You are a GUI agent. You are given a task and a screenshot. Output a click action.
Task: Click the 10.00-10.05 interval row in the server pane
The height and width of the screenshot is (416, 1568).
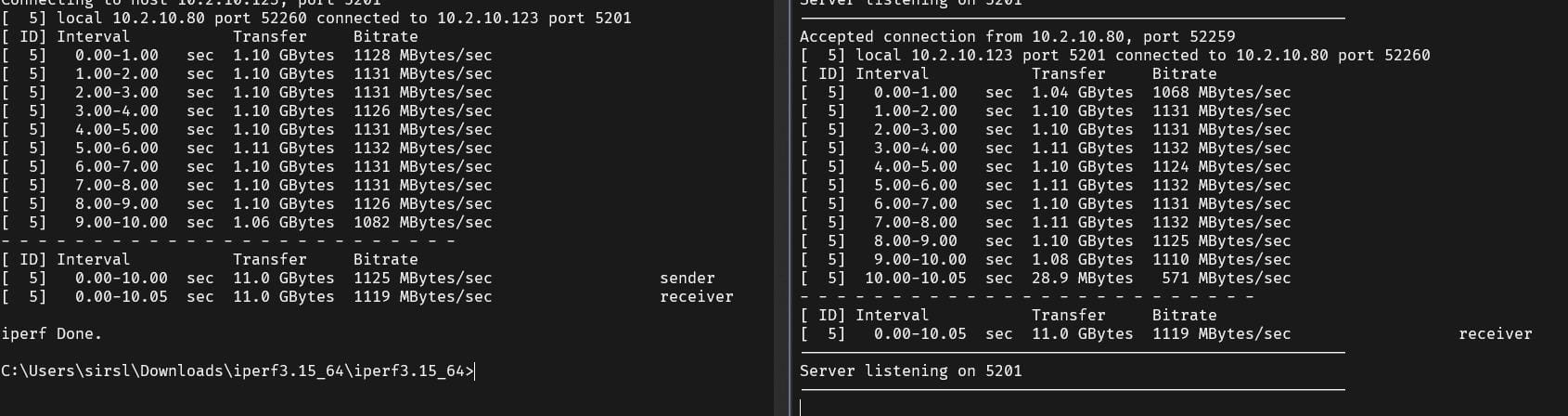[x=1045, y=279]
